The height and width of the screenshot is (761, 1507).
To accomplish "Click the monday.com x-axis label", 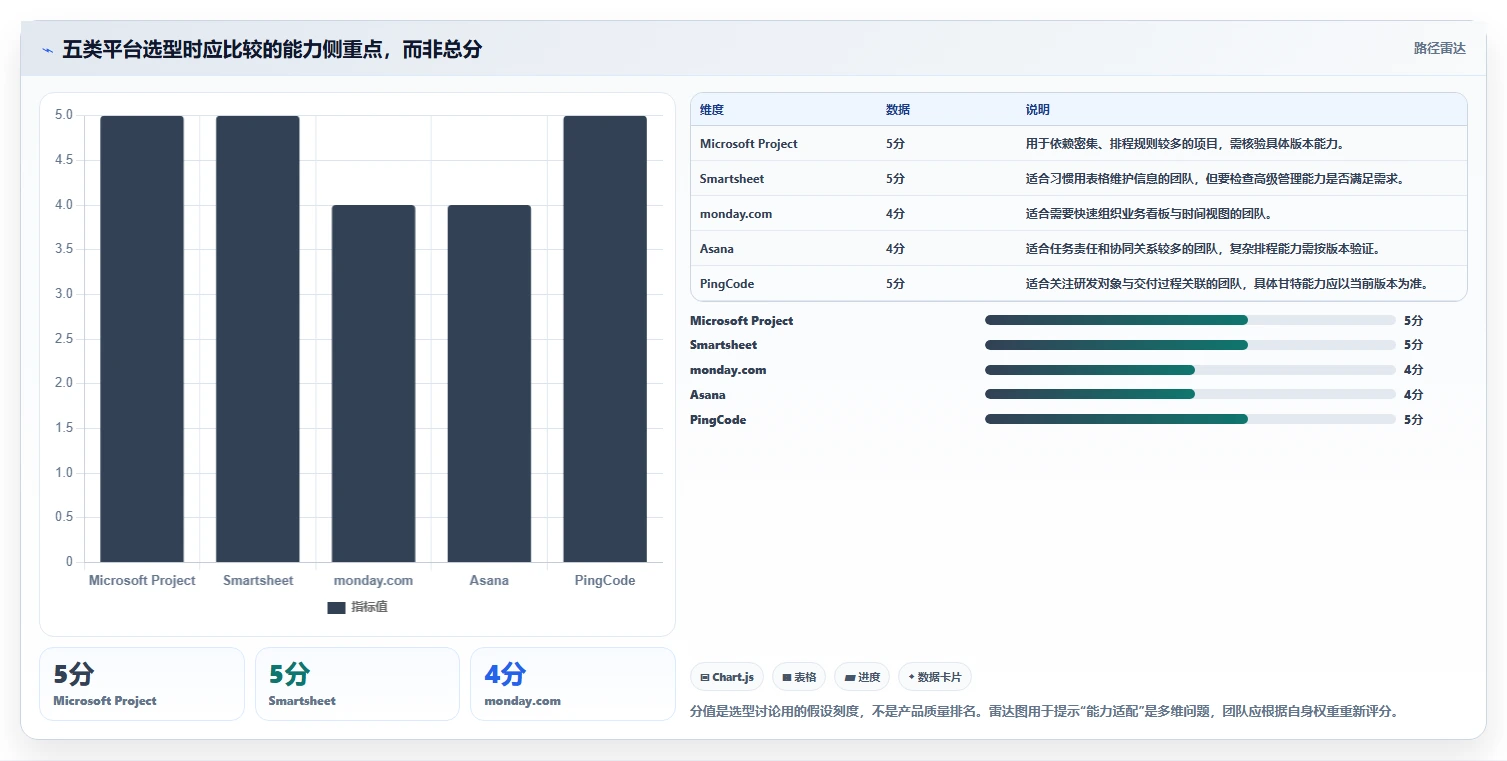I will [x=373, y=580].
